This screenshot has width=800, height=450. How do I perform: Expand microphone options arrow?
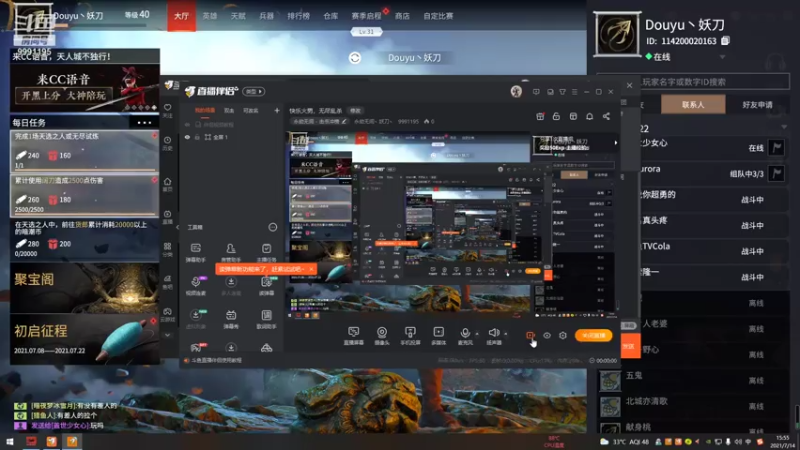[x=477, y=334]
